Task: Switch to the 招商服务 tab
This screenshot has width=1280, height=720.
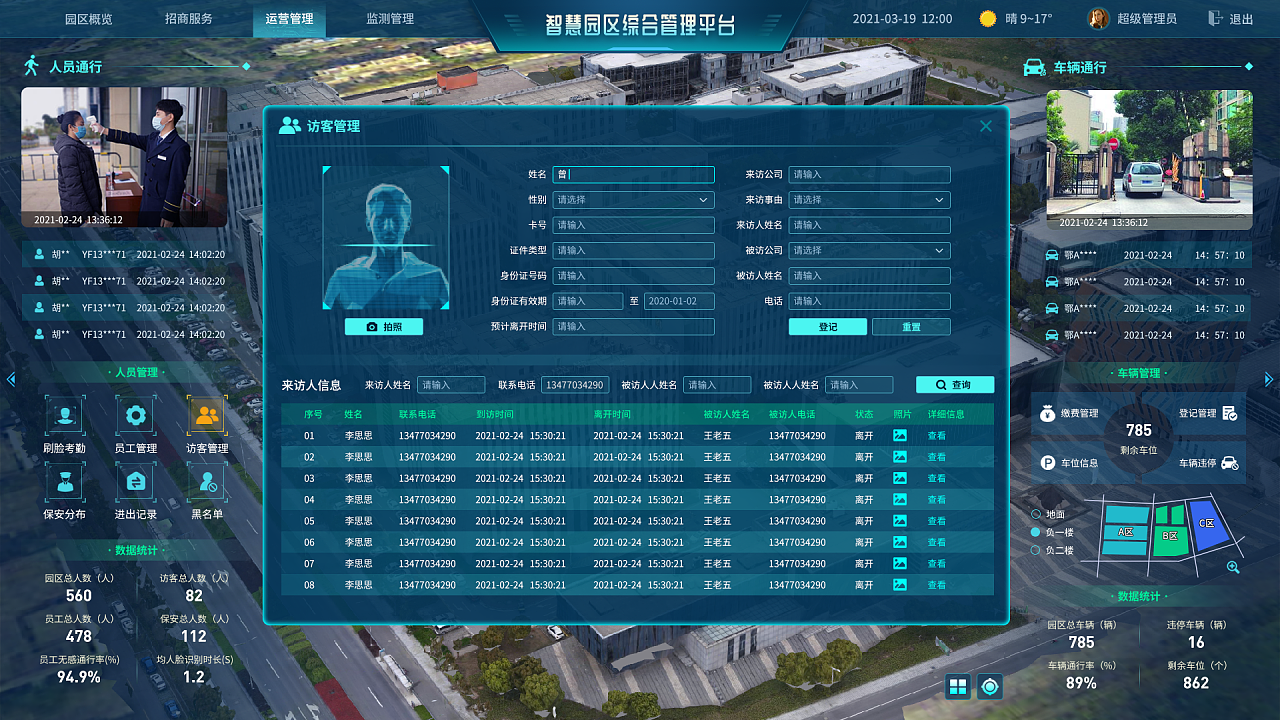Action: (x=188, y=19)
